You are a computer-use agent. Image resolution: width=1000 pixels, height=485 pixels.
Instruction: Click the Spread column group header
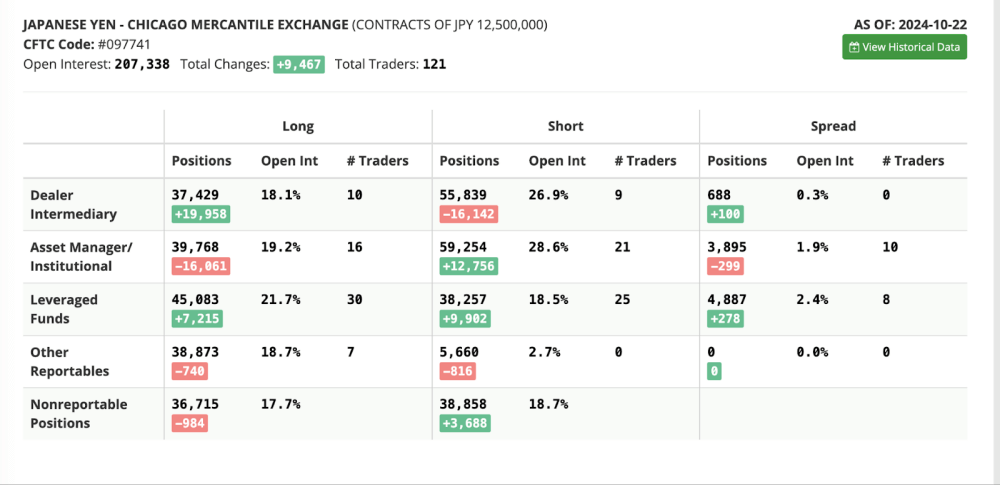click(833, 126)
